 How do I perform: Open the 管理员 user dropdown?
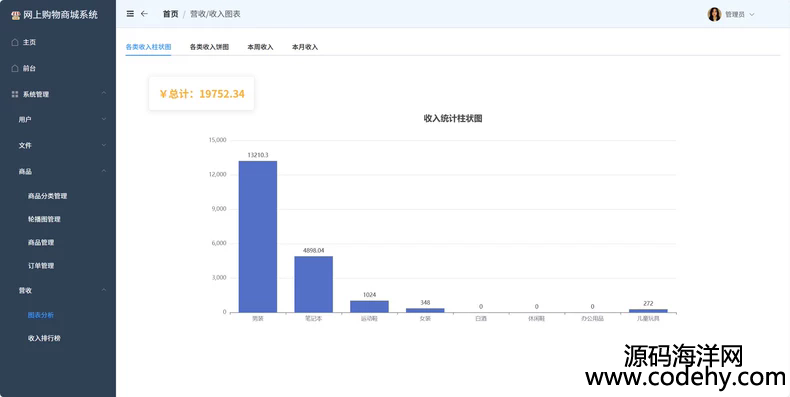click(739, 15)
